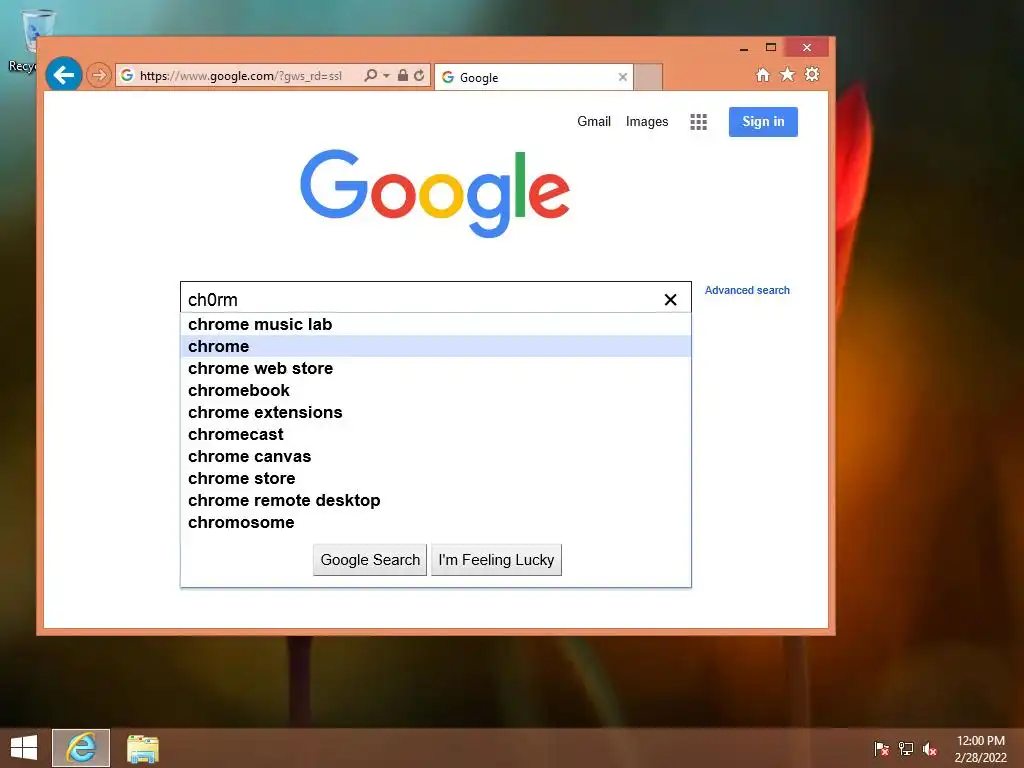Choose suggestion chrome web store
The height and width of the screenshot is (768, 1024).
pyautogui.click(x=436, y=368)
